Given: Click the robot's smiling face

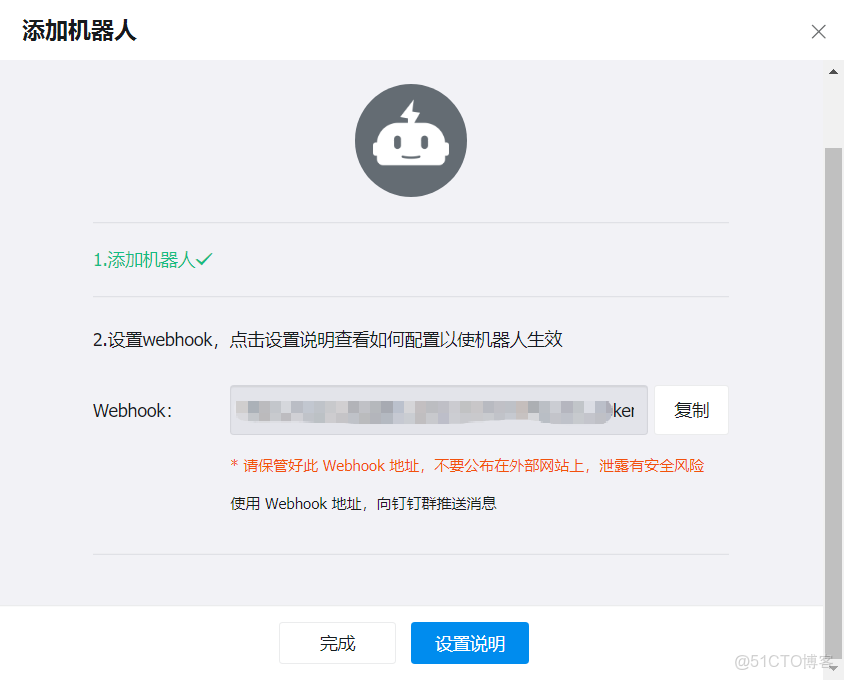Looking at the screenshot, I should pos(411,152).
